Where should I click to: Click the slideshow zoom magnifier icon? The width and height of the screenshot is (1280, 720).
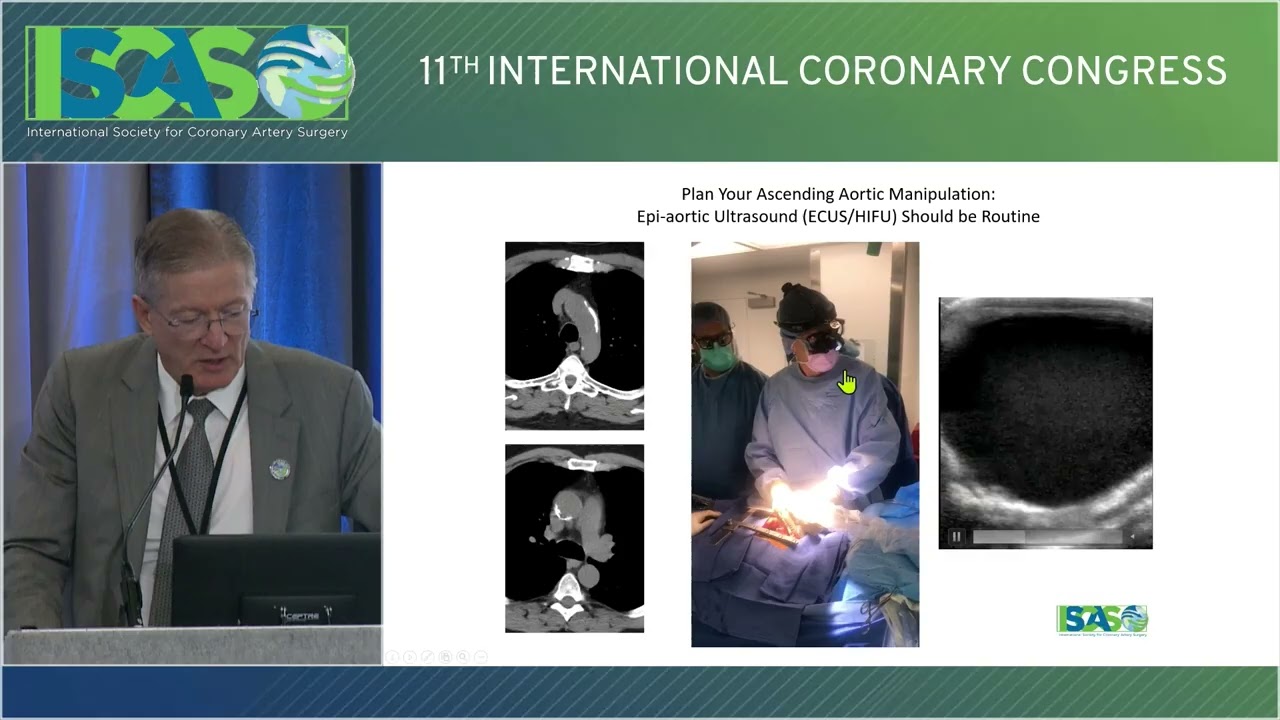[x=463, y=657]
